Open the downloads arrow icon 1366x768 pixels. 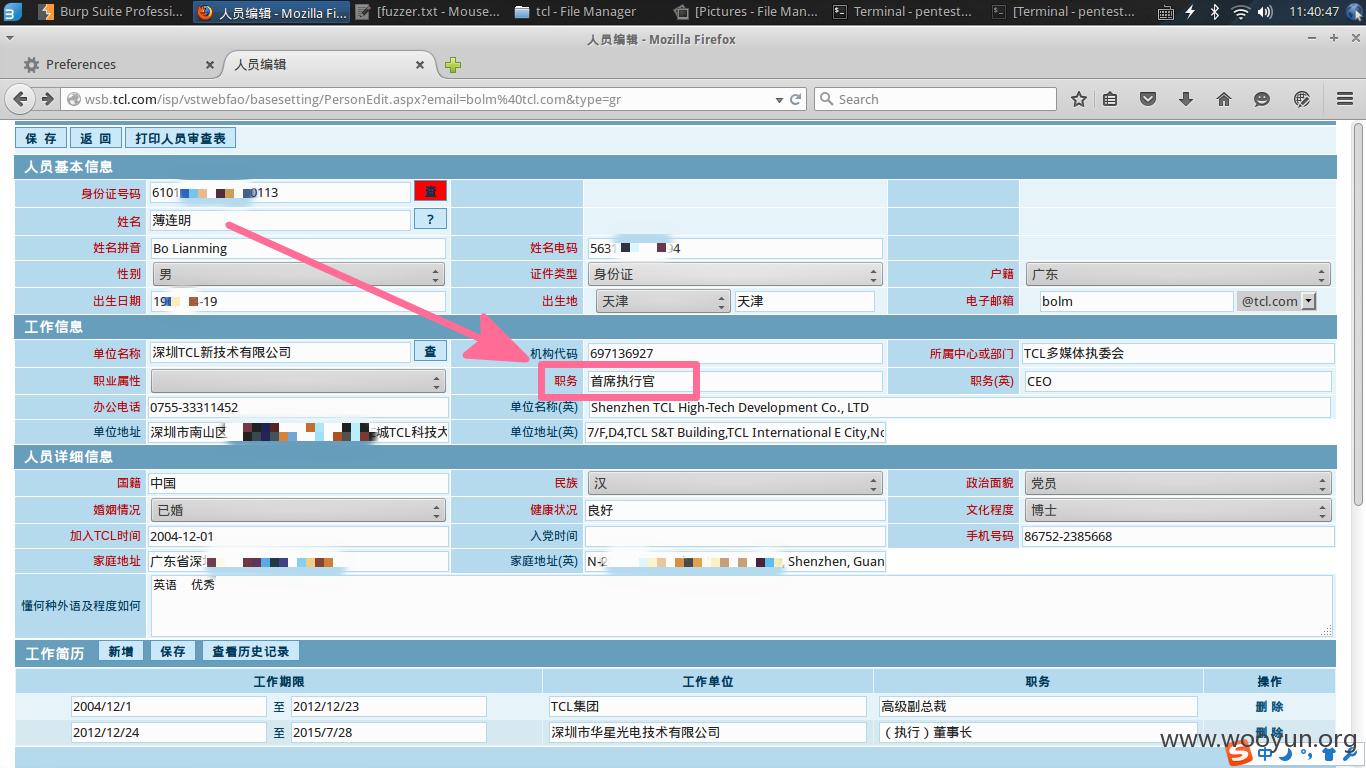click(1186, 99)
